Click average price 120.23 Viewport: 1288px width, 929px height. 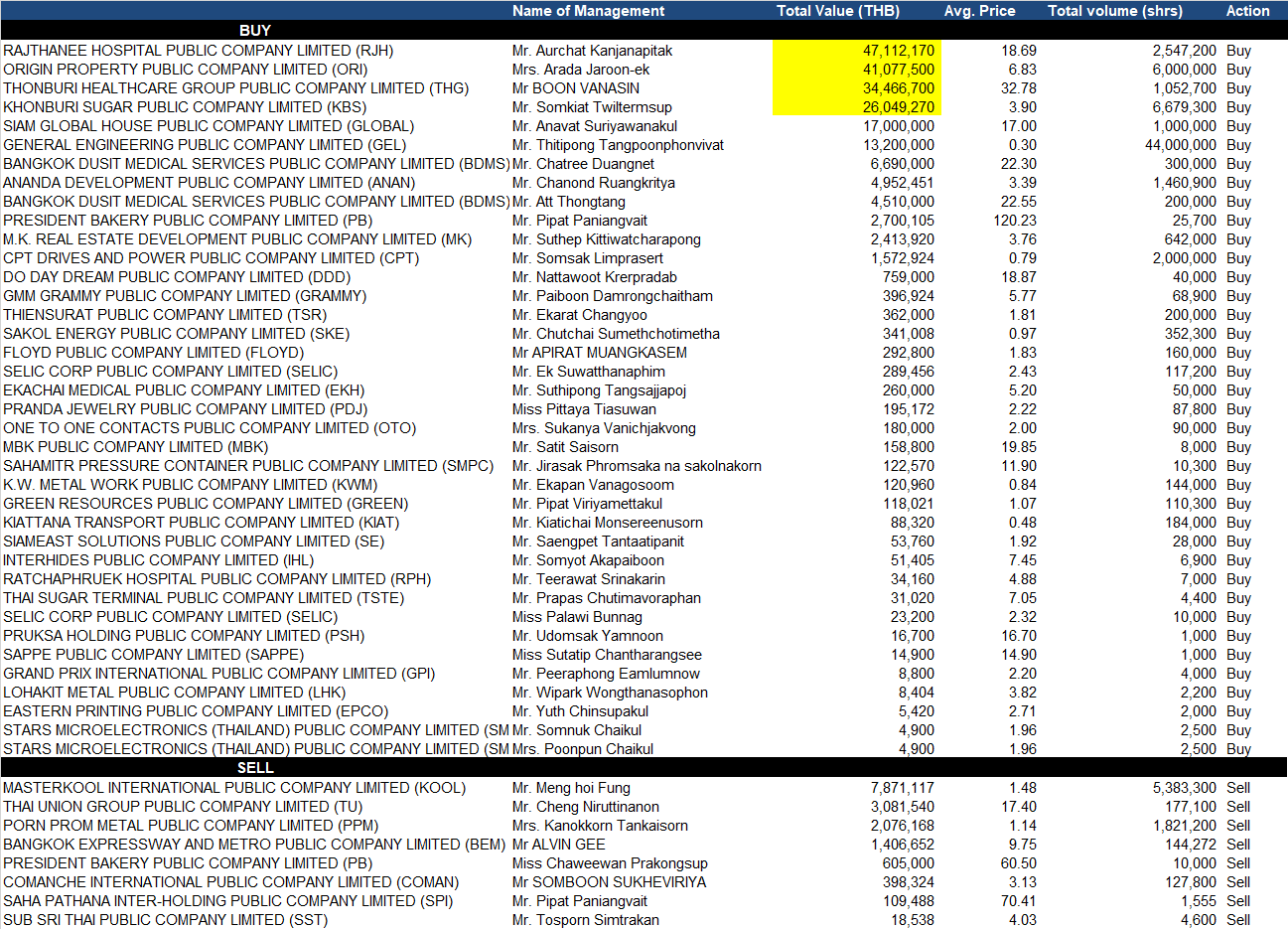point(1015,221)
